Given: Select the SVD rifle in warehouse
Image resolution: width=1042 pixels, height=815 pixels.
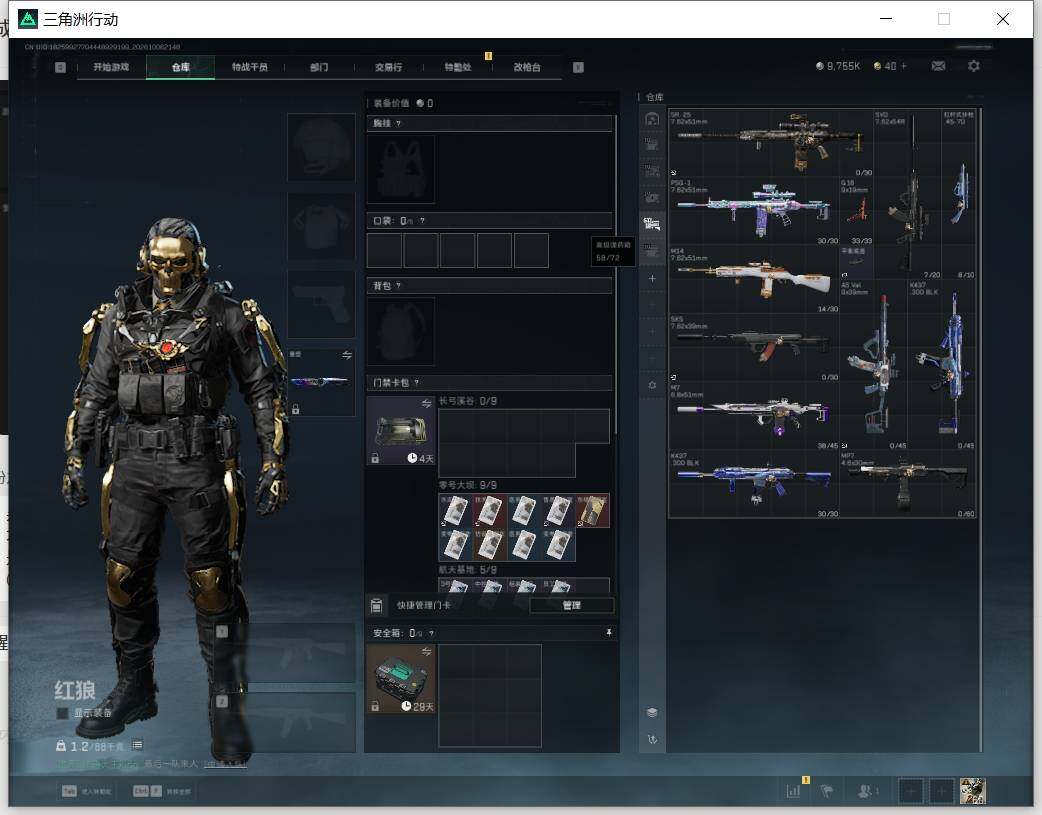Looking at the screenshot, I should point(907,194).
